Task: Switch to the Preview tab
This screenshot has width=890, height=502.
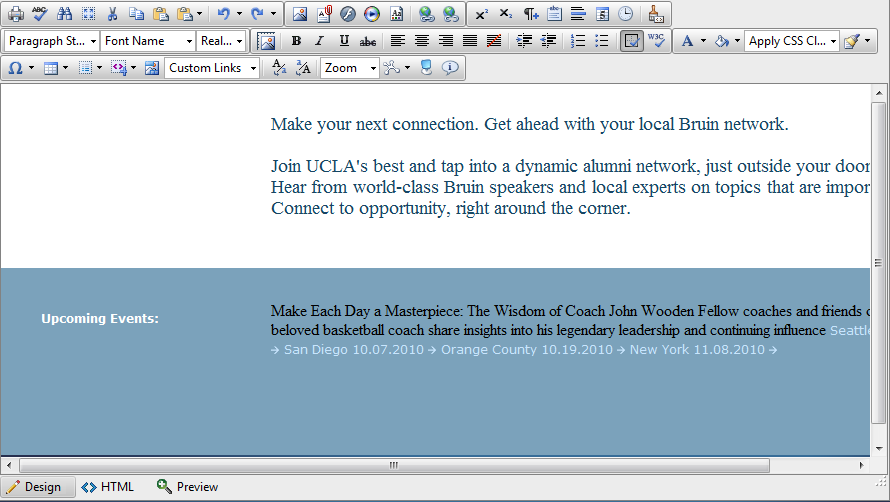Action: 187,487
